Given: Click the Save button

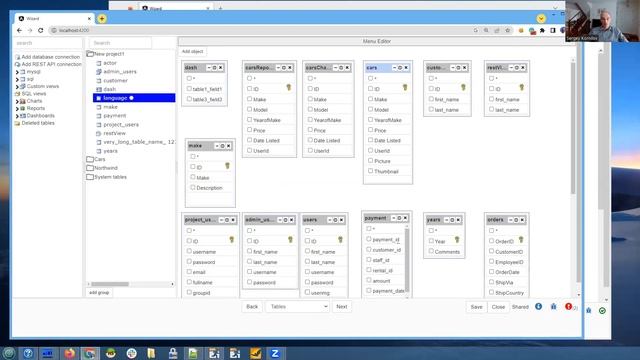Looking at the screenshot, I should (476, 307).
